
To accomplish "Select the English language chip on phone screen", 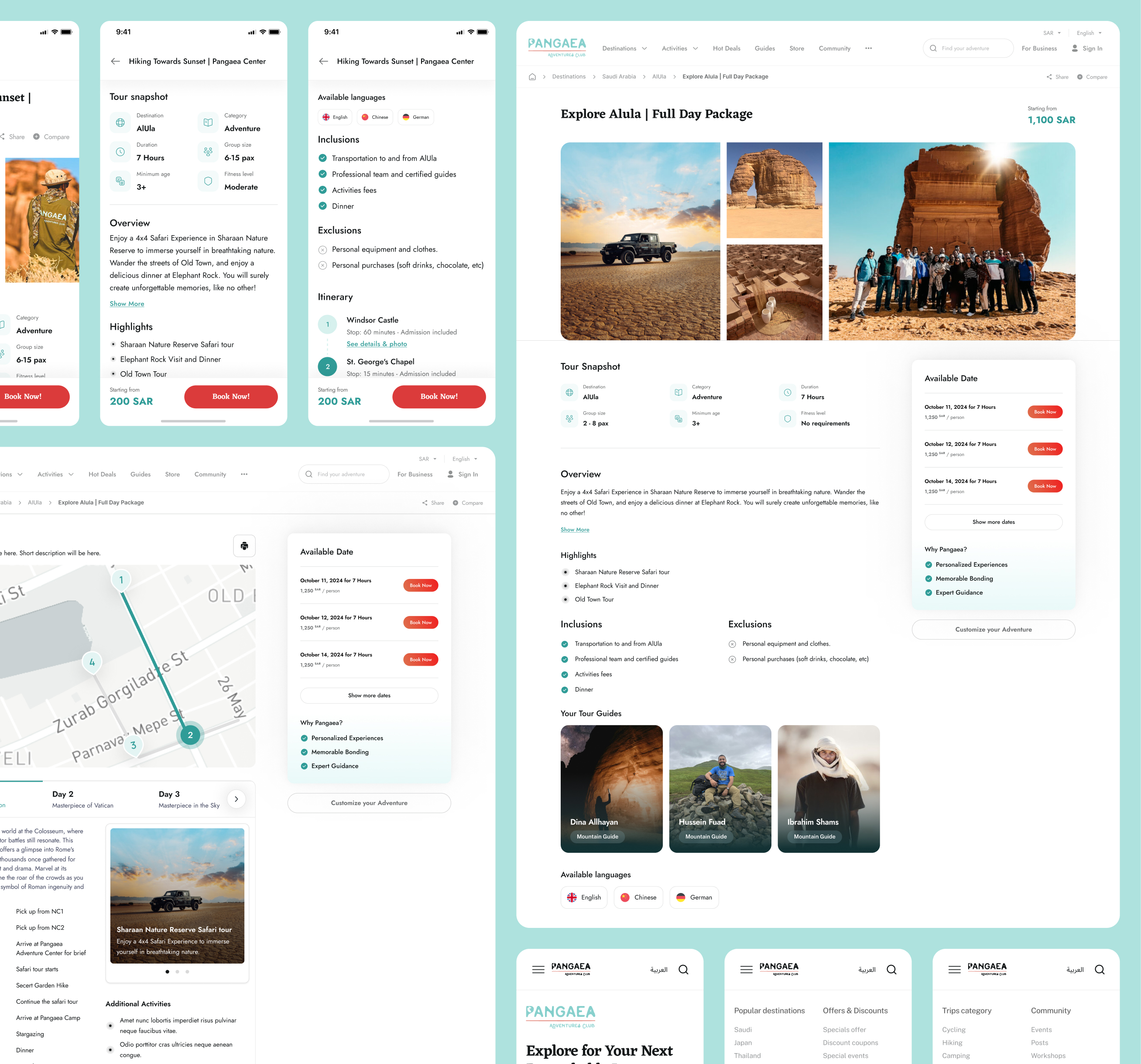I will click(335, 117).
